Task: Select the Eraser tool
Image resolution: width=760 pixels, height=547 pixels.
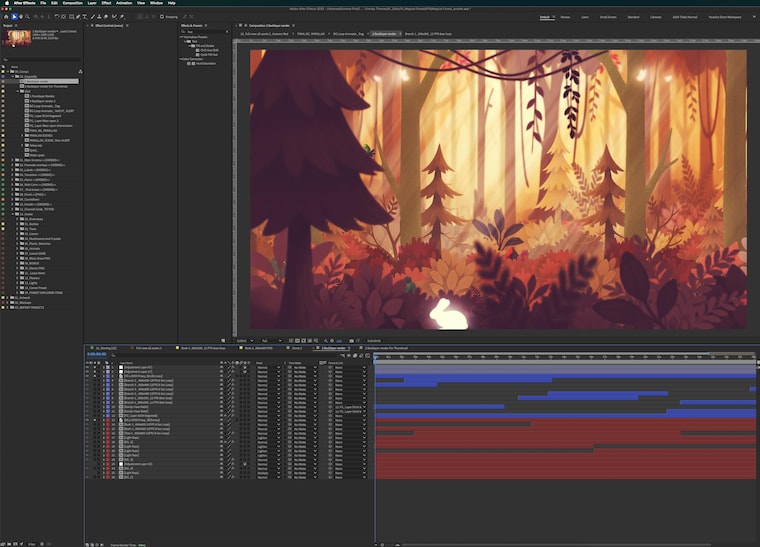Action: click(x=106, y=16)
